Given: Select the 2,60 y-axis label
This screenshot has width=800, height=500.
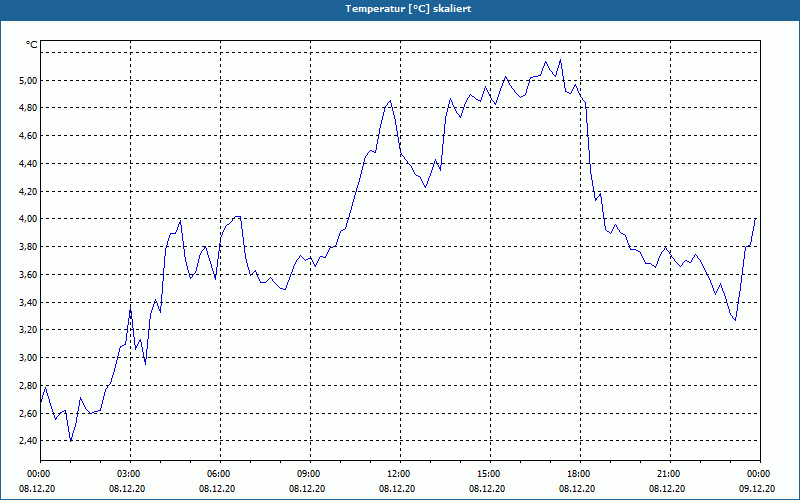Looking at the screenshot, I should pyautogui.click(x=29, y=414).
